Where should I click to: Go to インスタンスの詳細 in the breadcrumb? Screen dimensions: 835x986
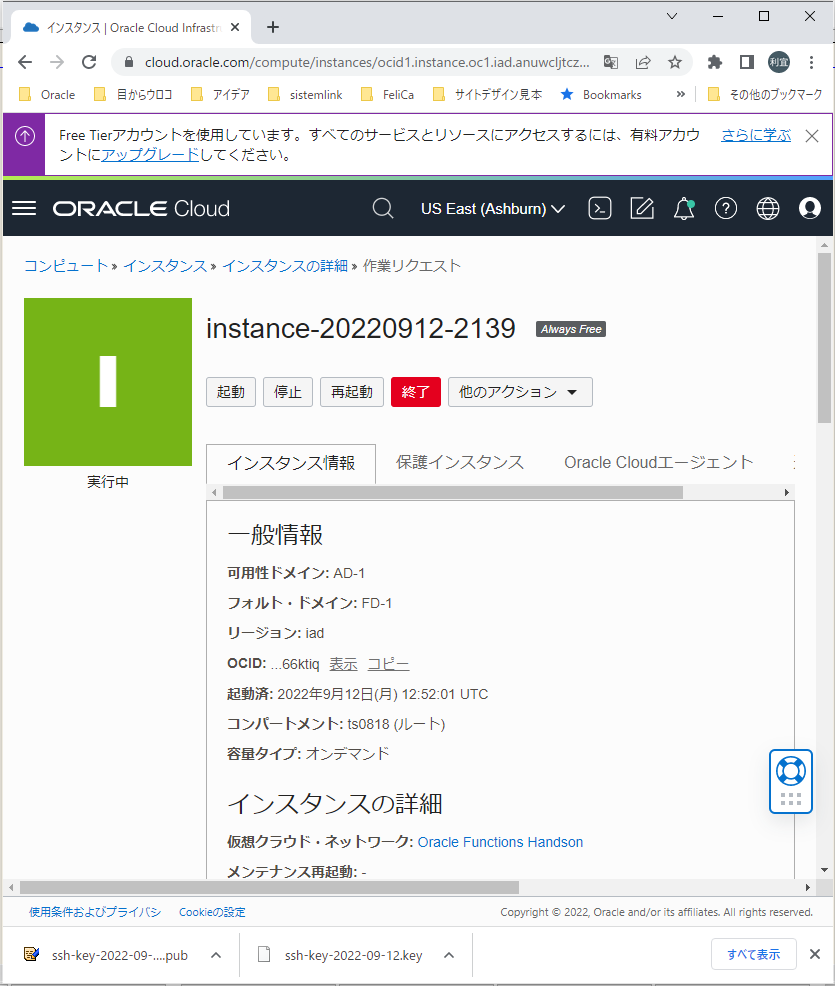pos(285,266)
